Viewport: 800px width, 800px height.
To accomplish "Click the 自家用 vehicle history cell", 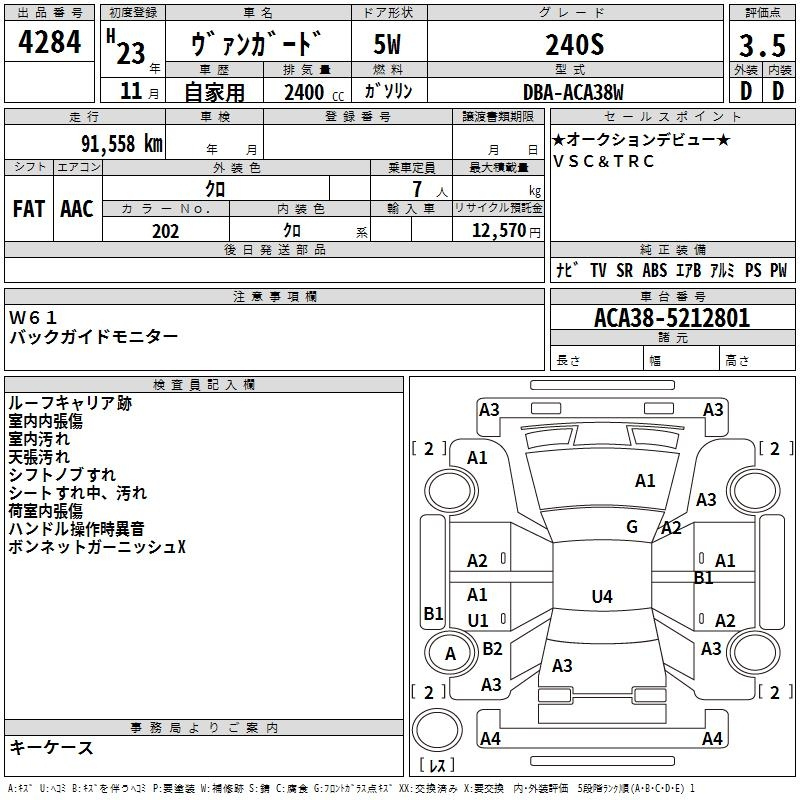I will (213, 92).
